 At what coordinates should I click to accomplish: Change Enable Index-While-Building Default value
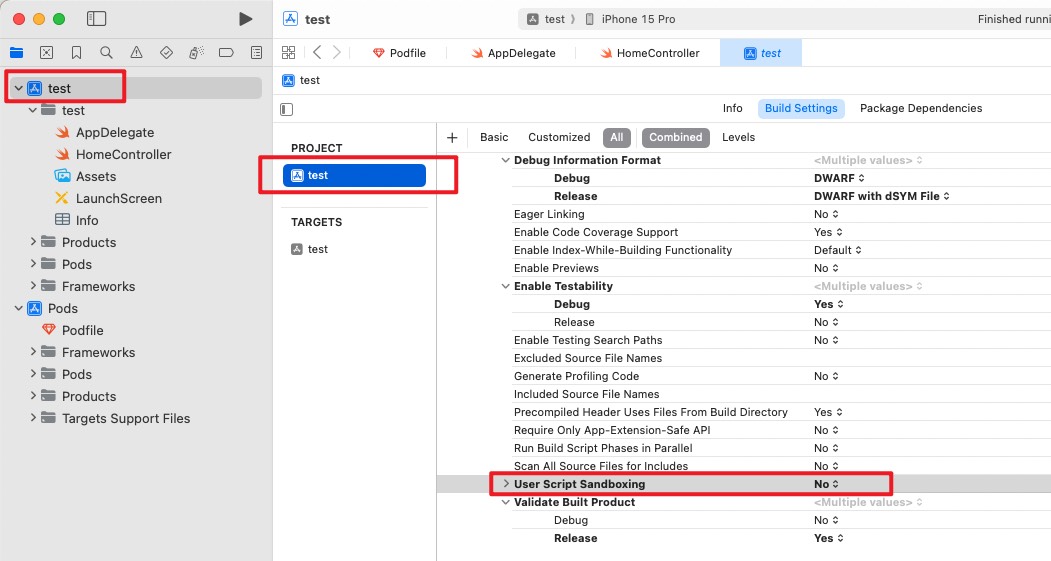838,250
